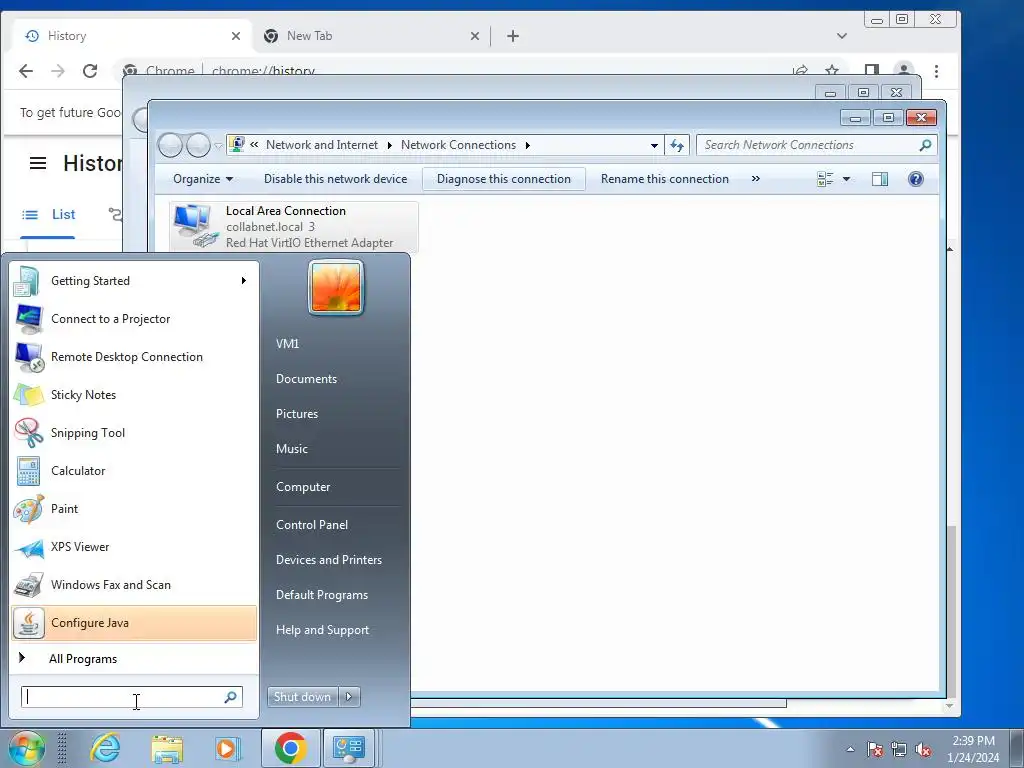Reload the Chrome page
Image resolution: width=1024 pixels, height=768 pixels.
click(x=90, y=71)
